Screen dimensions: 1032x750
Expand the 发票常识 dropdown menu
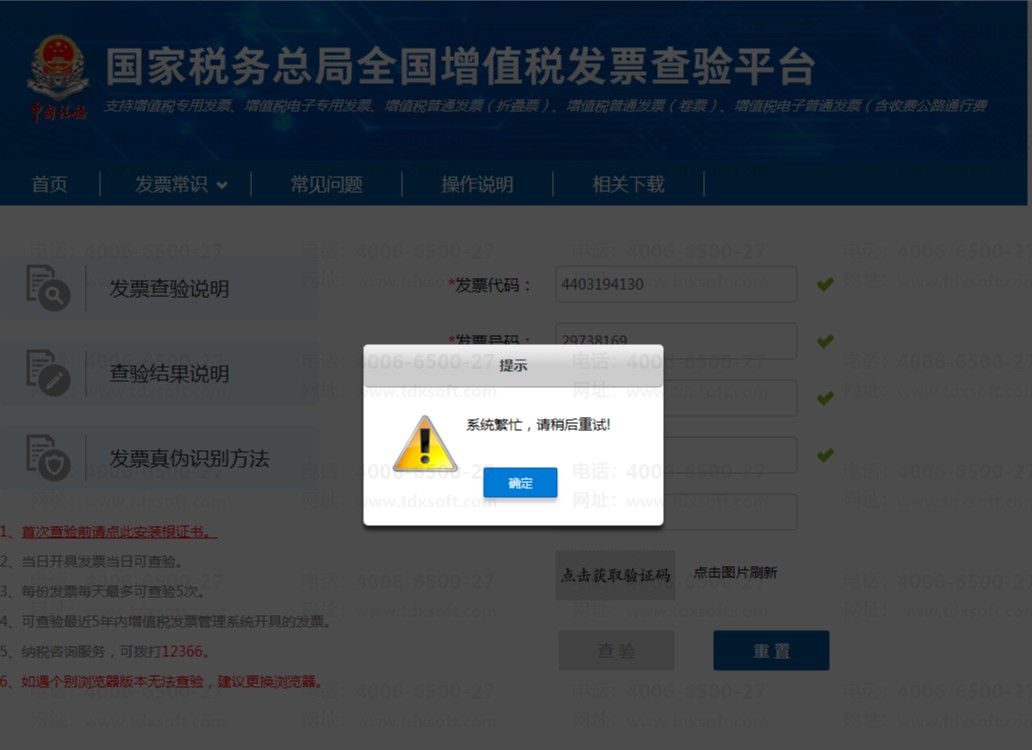[x=181, y=184]
